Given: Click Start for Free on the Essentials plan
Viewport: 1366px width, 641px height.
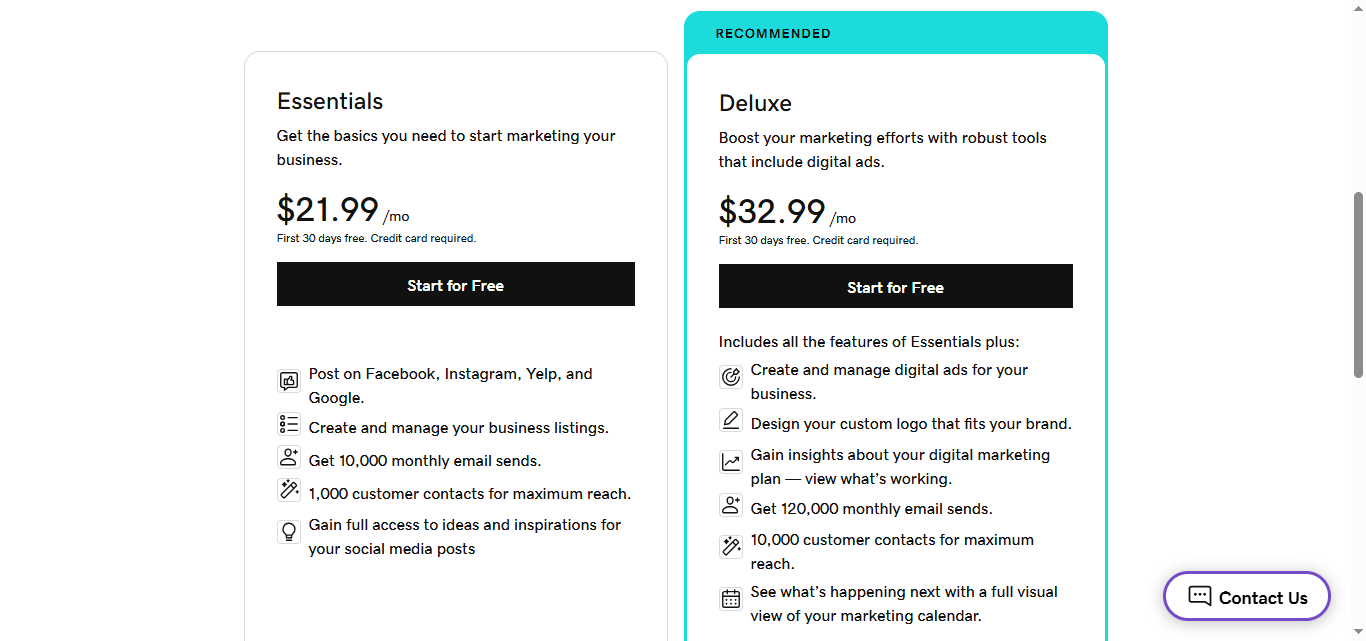Looking at the screenshot, I should 455,284.
